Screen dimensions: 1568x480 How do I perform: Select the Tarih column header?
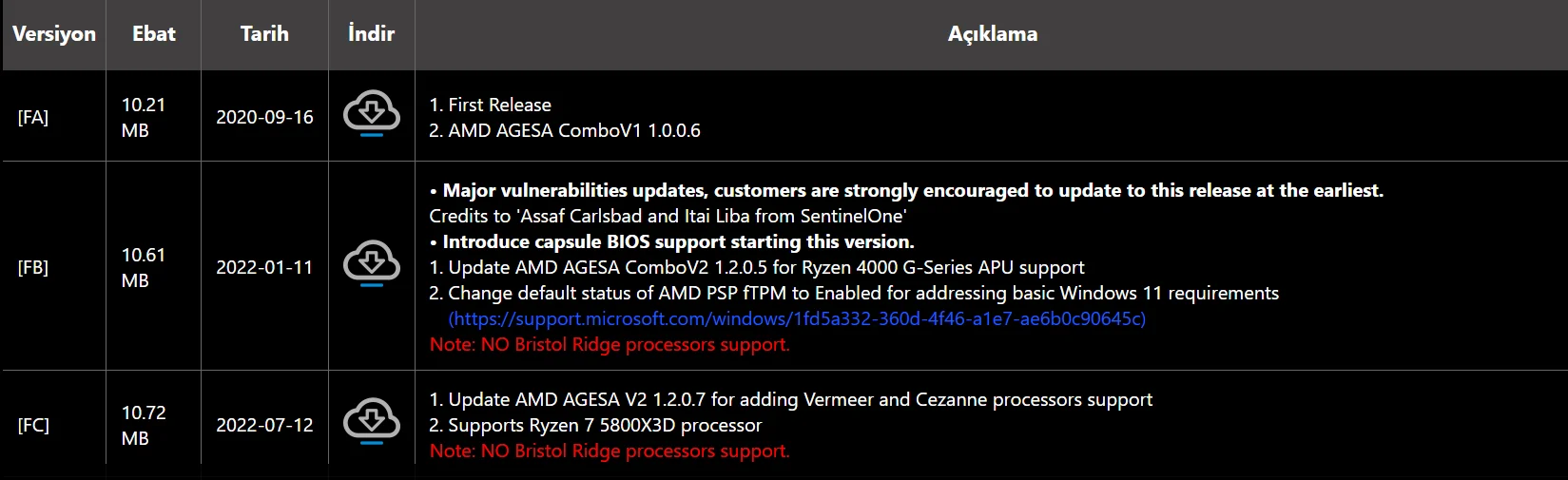pos(264,34)
